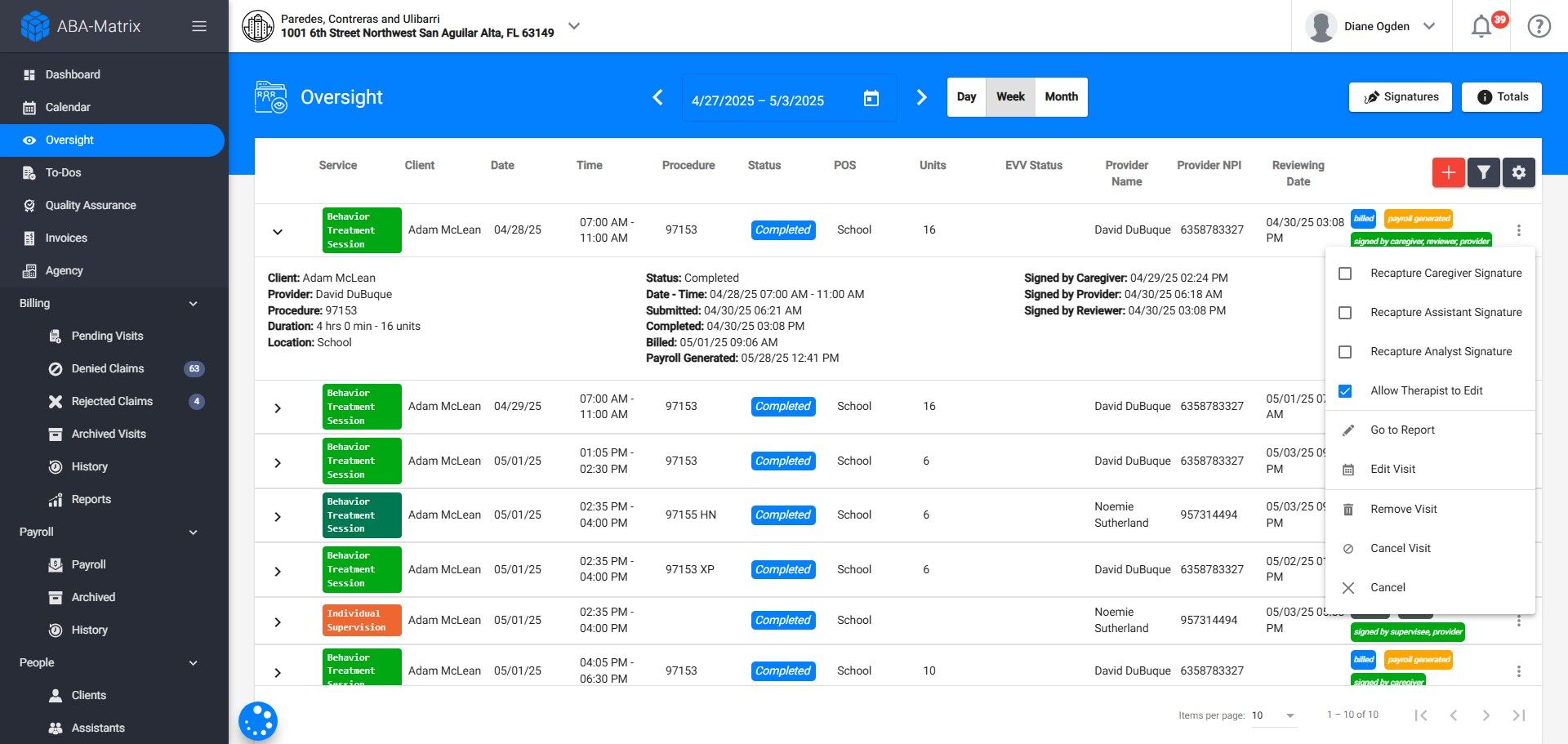This screenshot has width=1568, height=744.
Task: Go to previous week arrow
Action: coord(657,98)
